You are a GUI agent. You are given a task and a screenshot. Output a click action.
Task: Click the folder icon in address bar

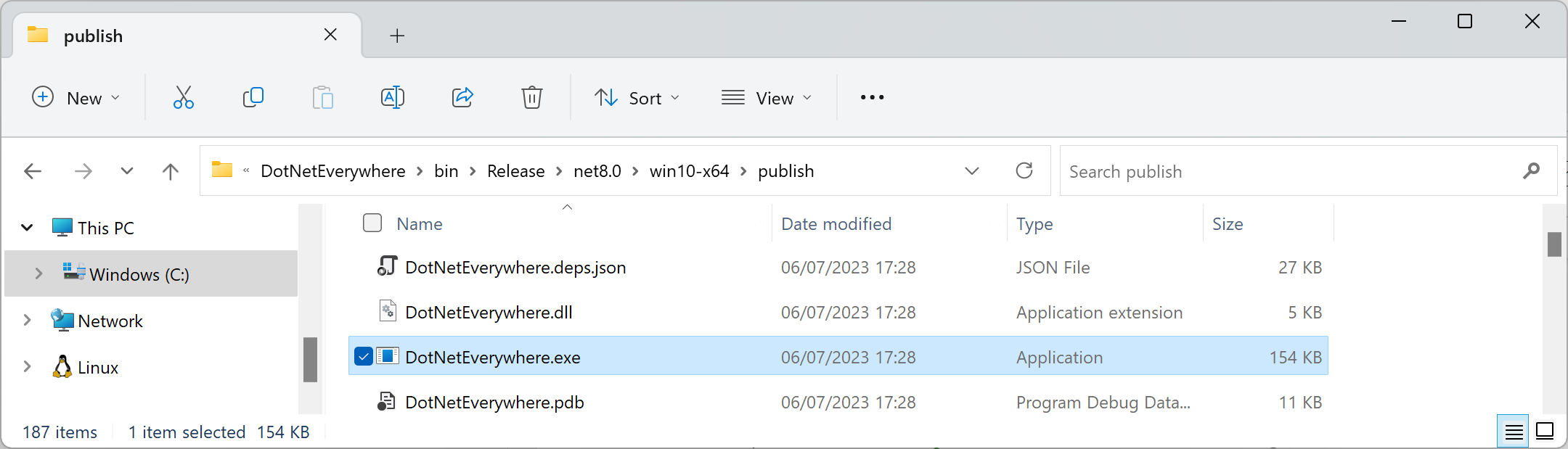coord(222,170)
